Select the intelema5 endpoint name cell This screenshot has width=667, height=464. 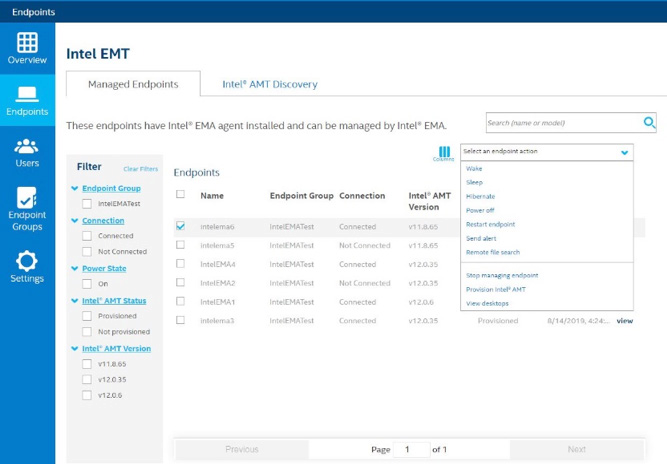pos(217,245)
